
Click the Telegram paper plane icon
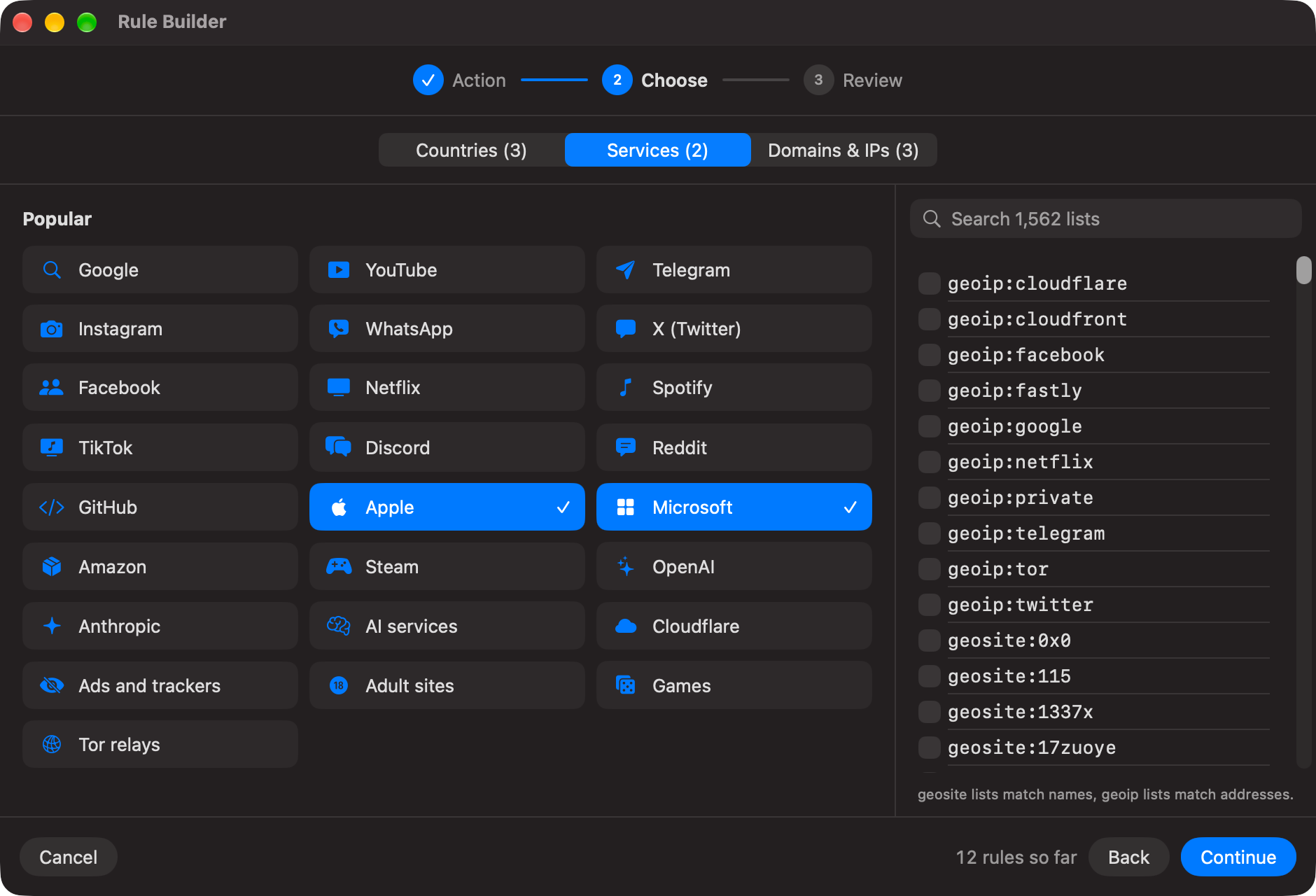[x=625, y=269]
